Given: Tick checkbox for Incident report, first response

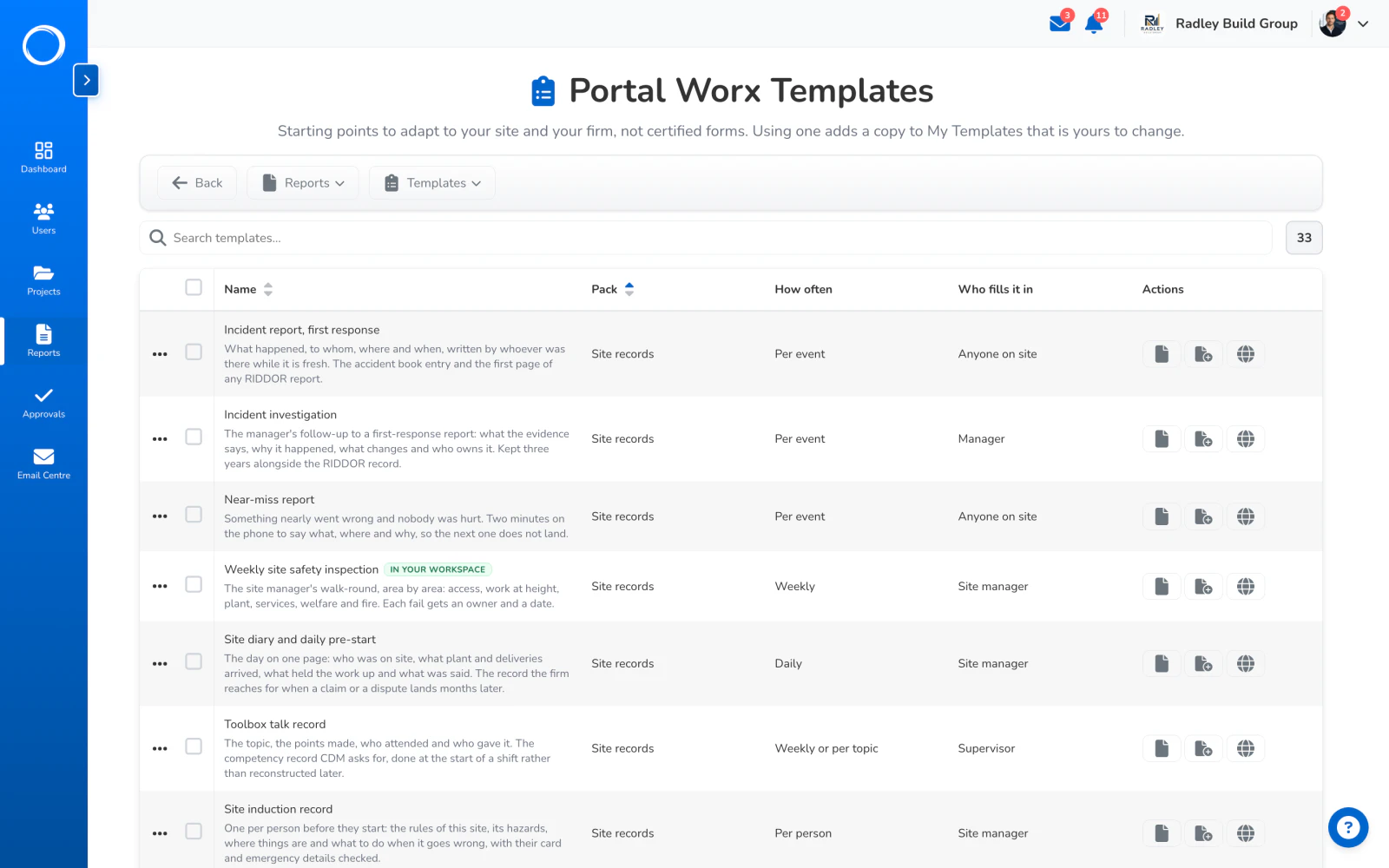Looking at the screenshot, I should coord(194,352).
